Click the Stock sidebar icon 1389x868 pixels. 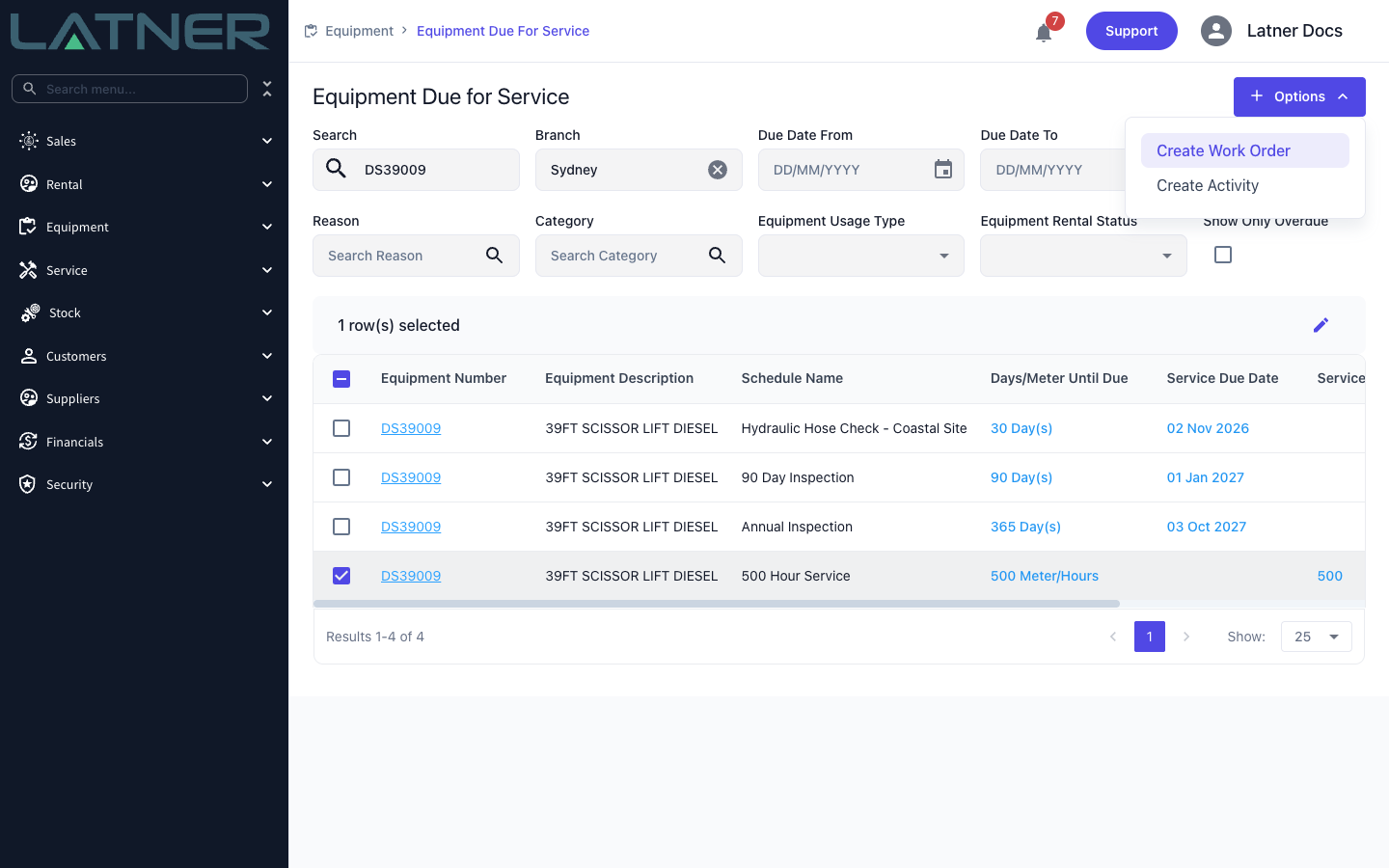pyautogui.click(x=30, y=312)
